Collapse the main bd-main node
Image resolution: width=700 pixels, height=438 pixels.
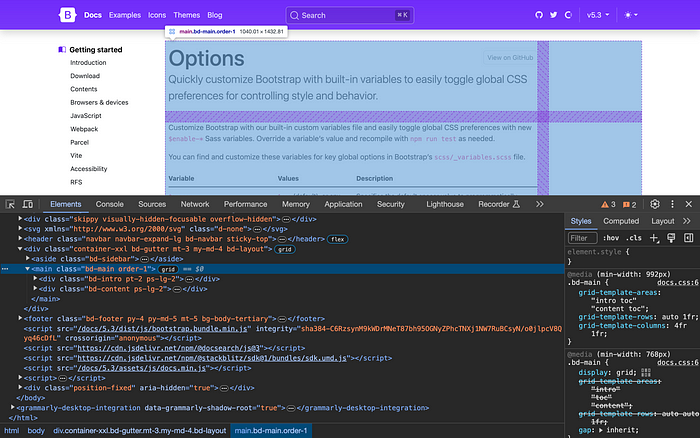(x=28, y=269)
